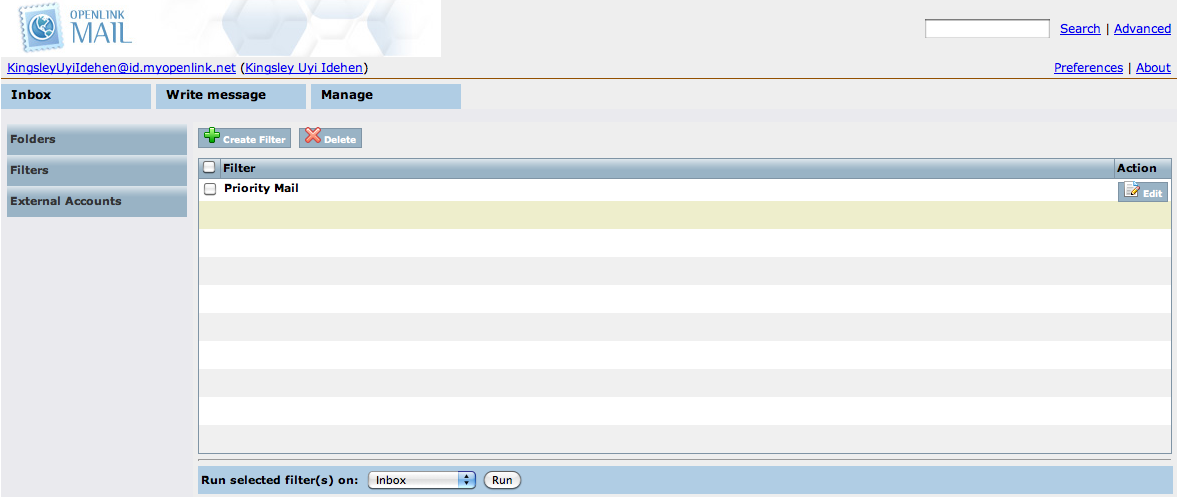1180x497 pixels.
Task: Open the Preferences link
Action: pos(1088,68)
